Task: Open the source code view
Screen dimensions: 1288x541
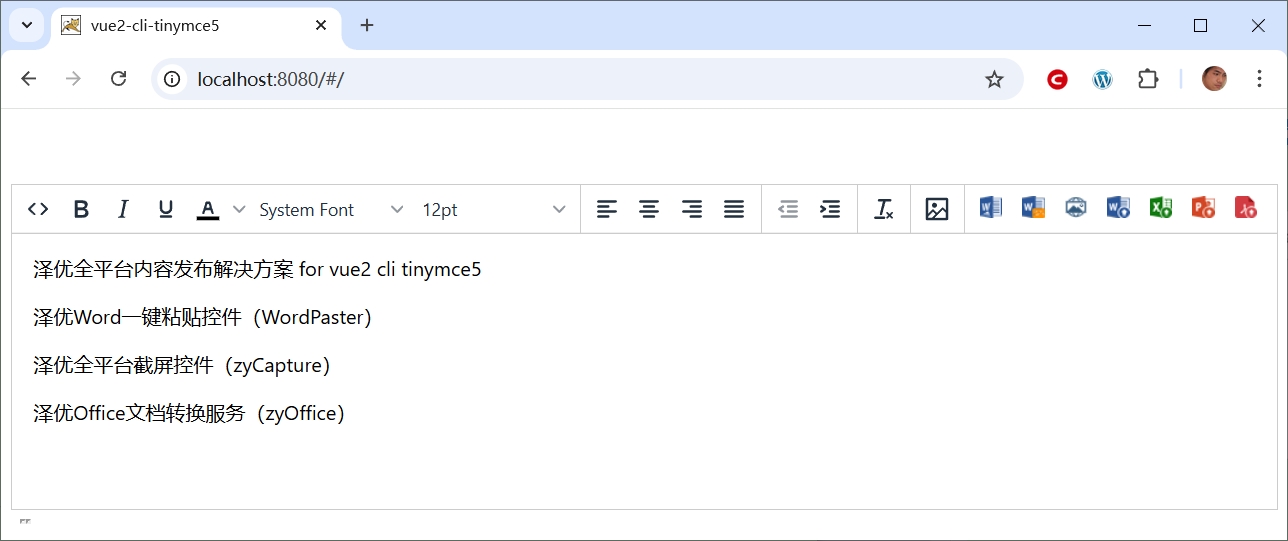Action: click(x=38, y=209)
